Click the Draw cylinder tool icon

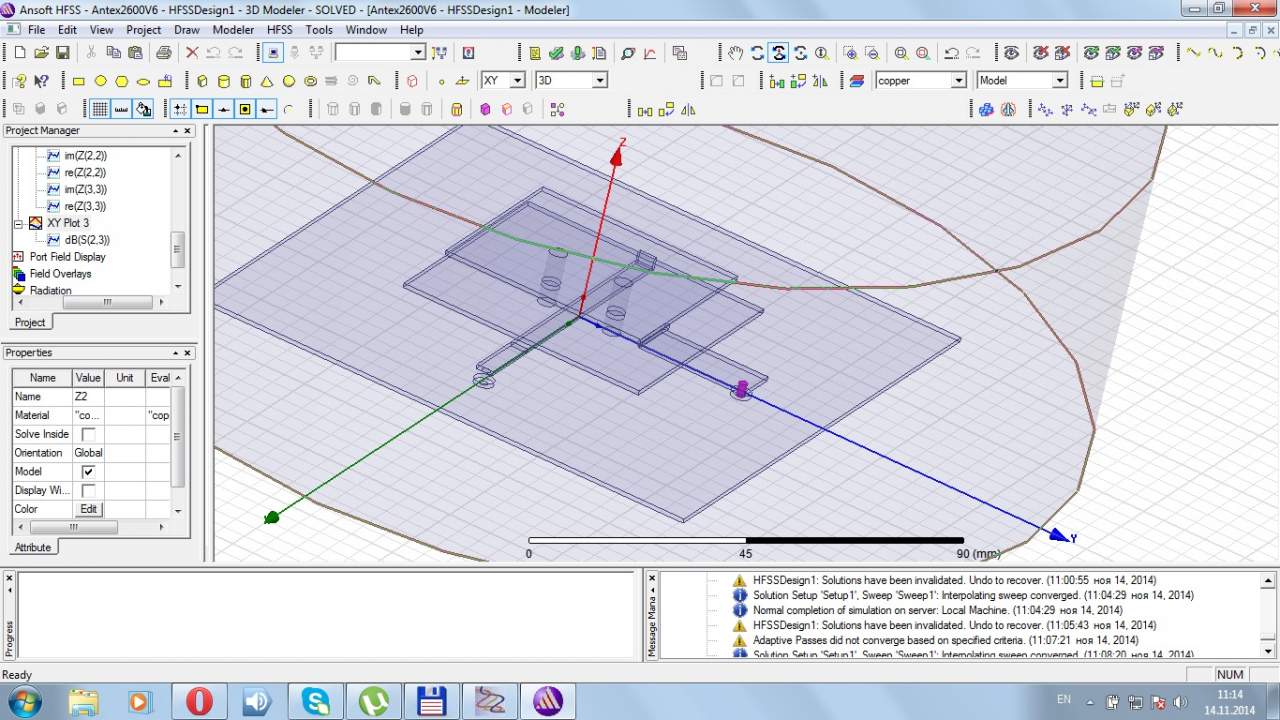click(224, 81)
